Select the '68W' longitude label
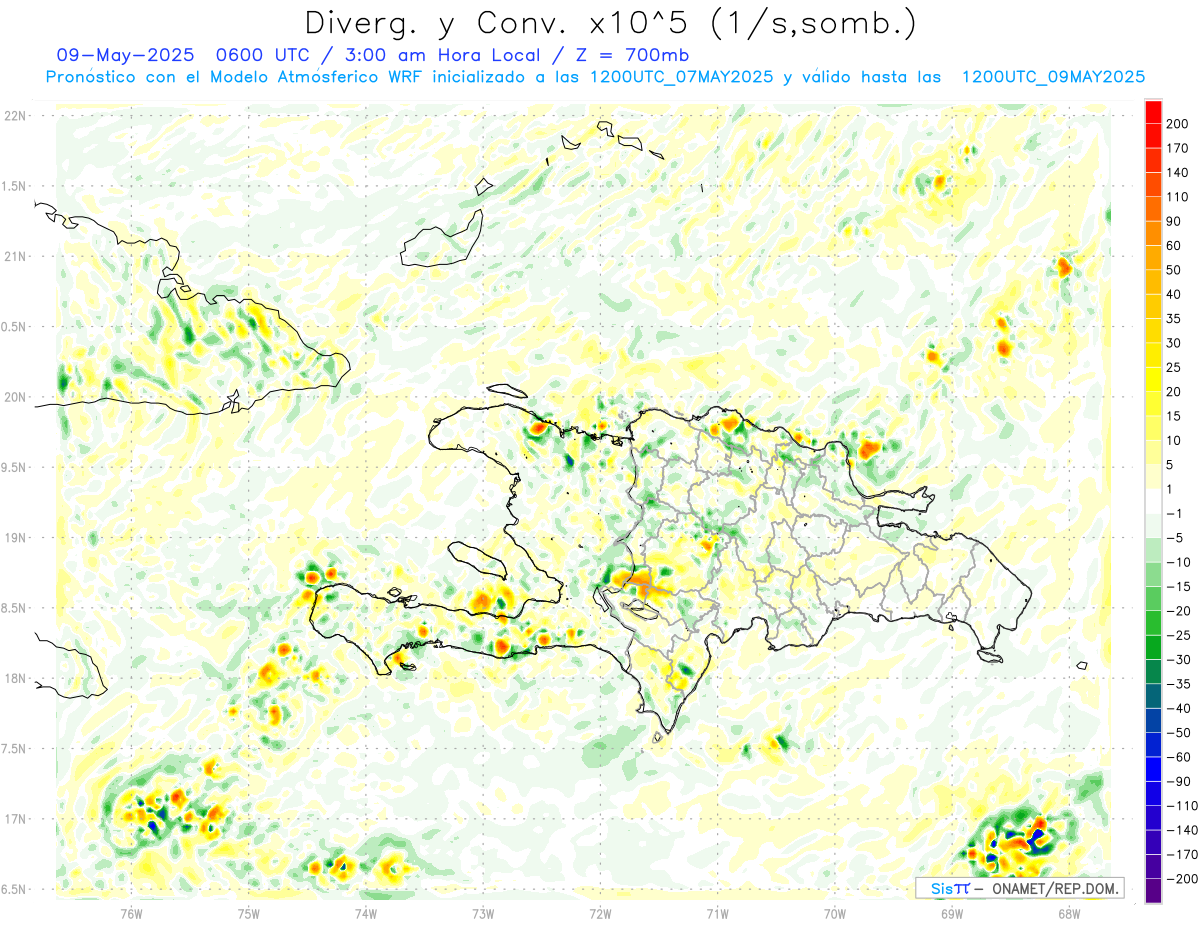The image size is (1200, 927). pyautogui.click(x=1069, y=913)
